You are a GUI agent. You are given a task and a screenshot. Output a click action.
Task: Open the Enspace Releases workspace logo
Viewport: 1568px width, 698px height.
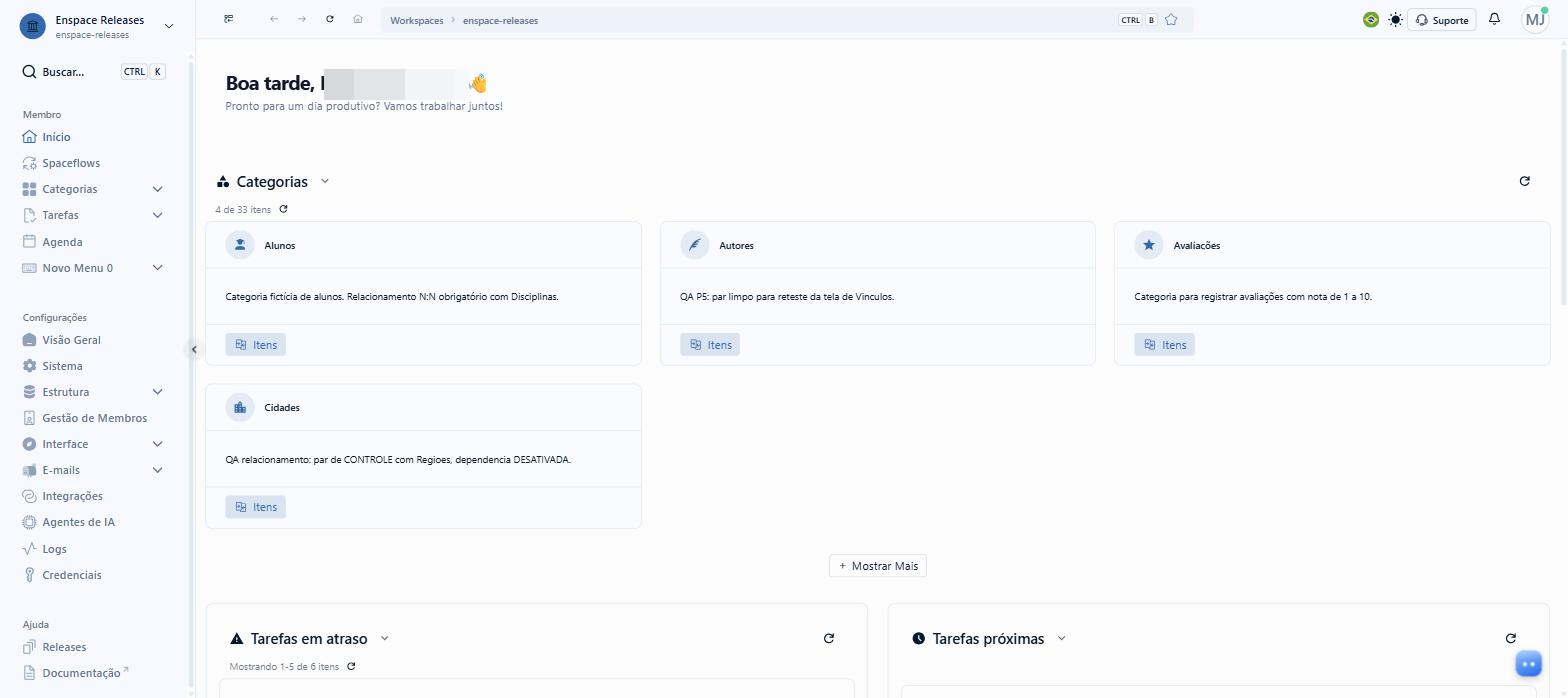pyautogui.click(x=33, y=26)
